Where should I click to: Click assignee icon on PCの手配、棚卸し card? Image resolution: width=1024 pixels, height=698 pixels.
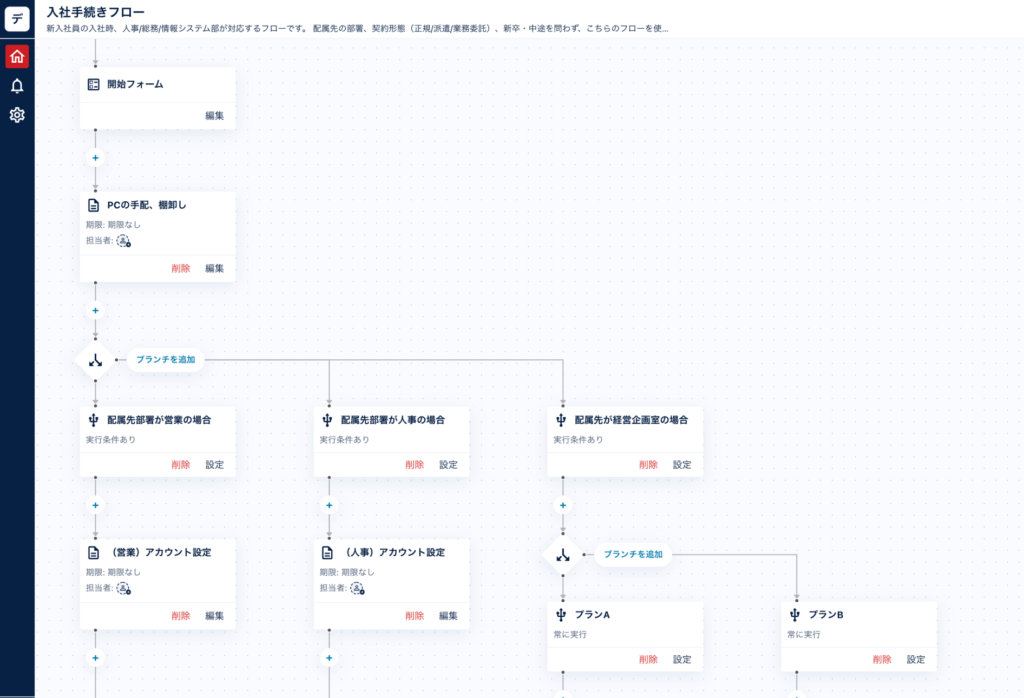click(124, 241)
